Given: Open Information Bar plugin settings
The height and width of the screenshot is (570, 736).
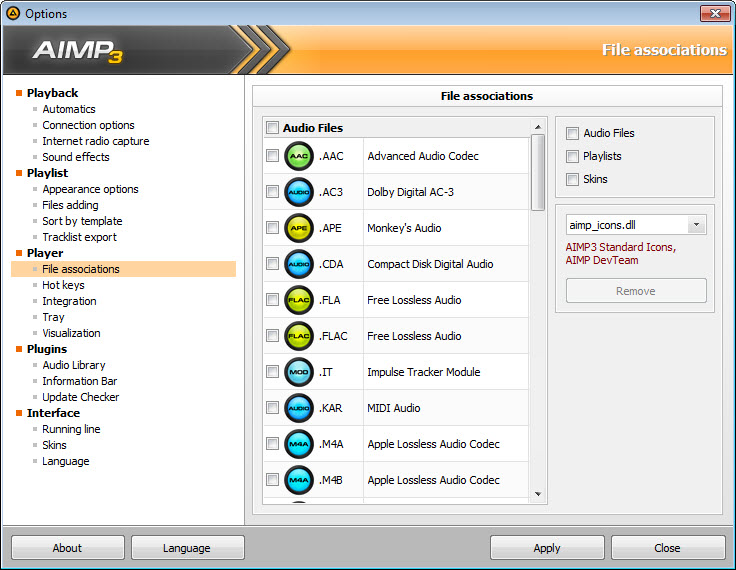Looking at the screenshot, I should point(80,381).
